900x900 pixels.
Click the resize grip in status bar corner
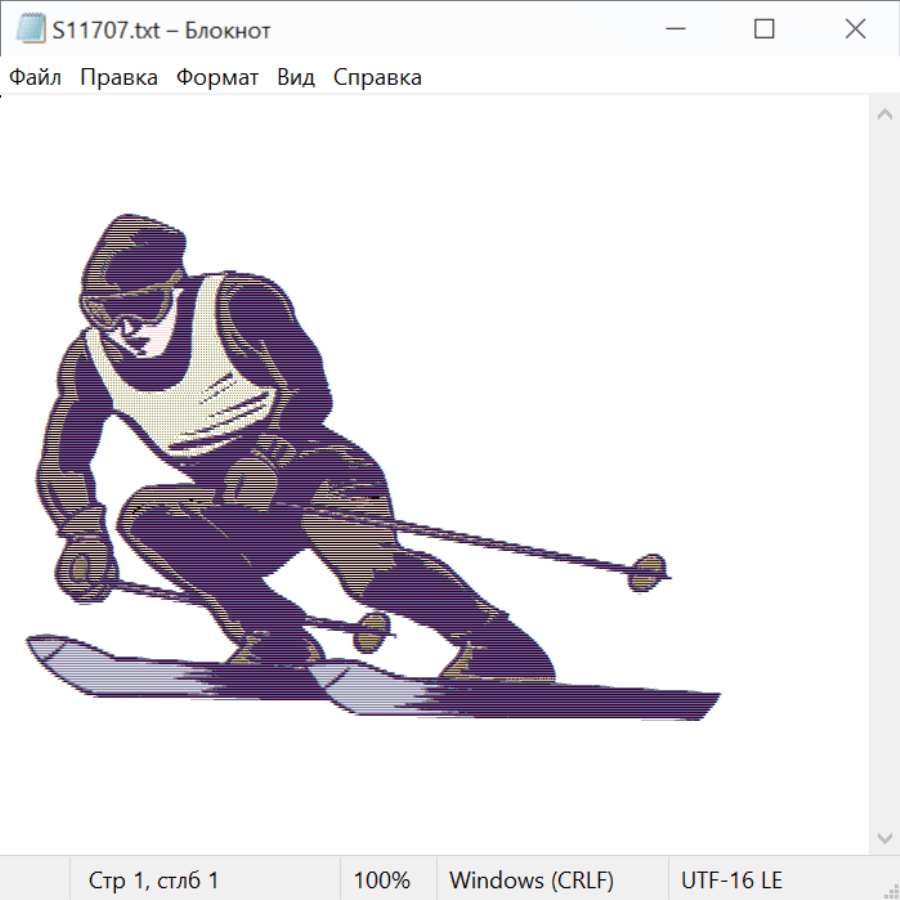[890, 890]
